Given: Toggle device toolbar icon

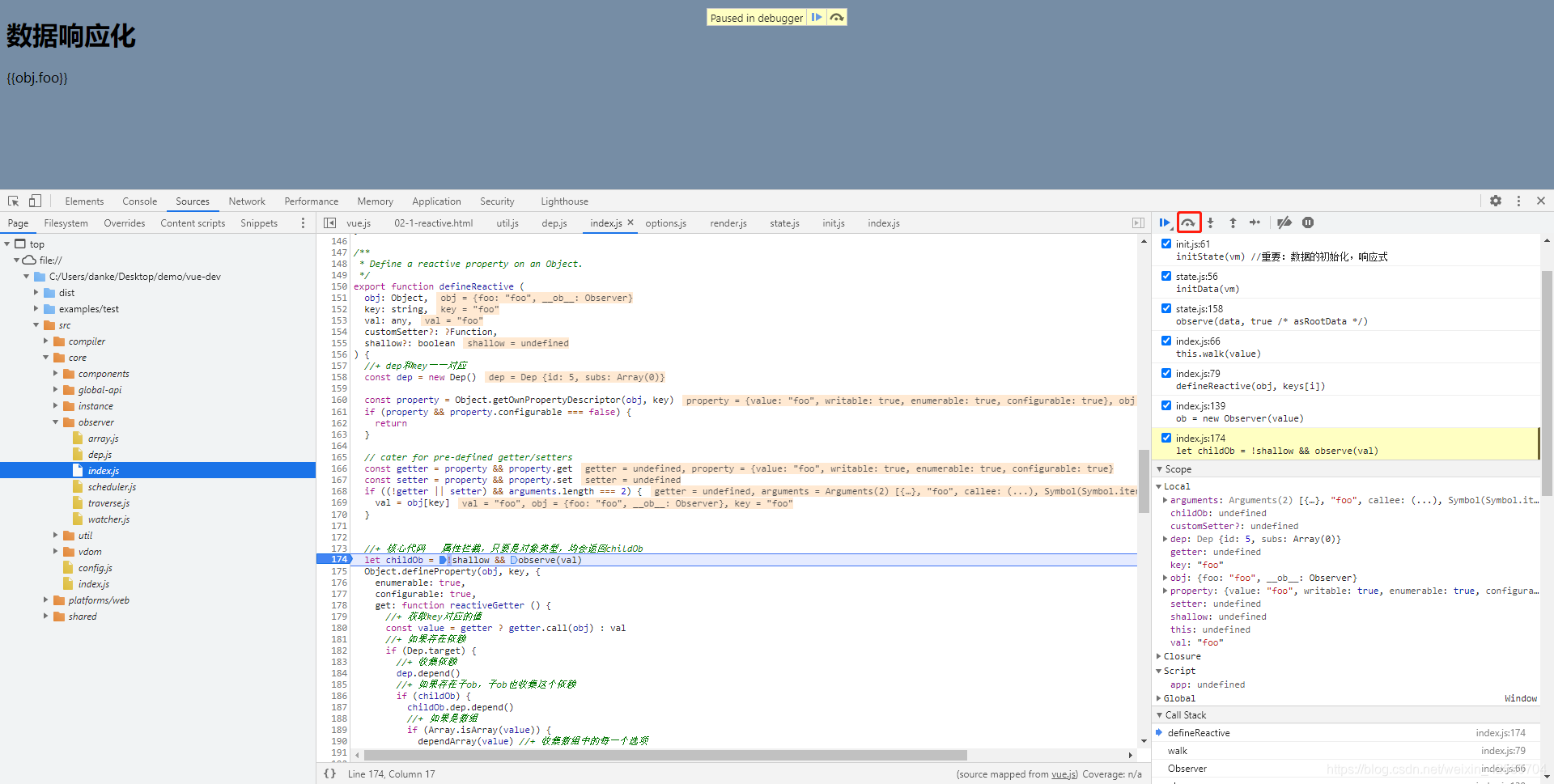Looking at the screenshot, I should tap(35, 201).
